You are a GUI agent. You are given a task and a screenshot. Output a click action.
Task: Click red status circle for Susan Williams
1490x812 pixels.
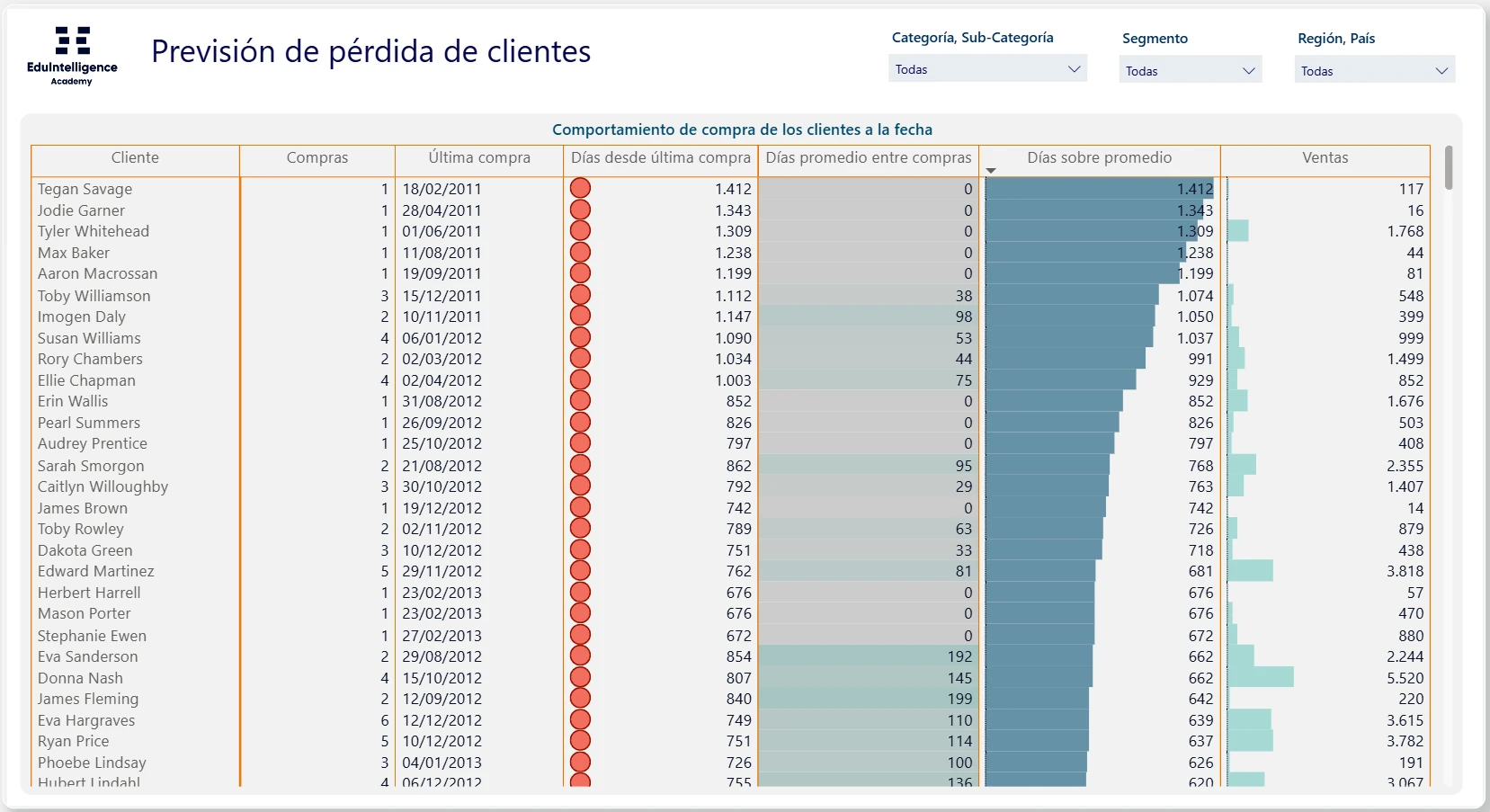pyautogui.click(x=581, y=338)
